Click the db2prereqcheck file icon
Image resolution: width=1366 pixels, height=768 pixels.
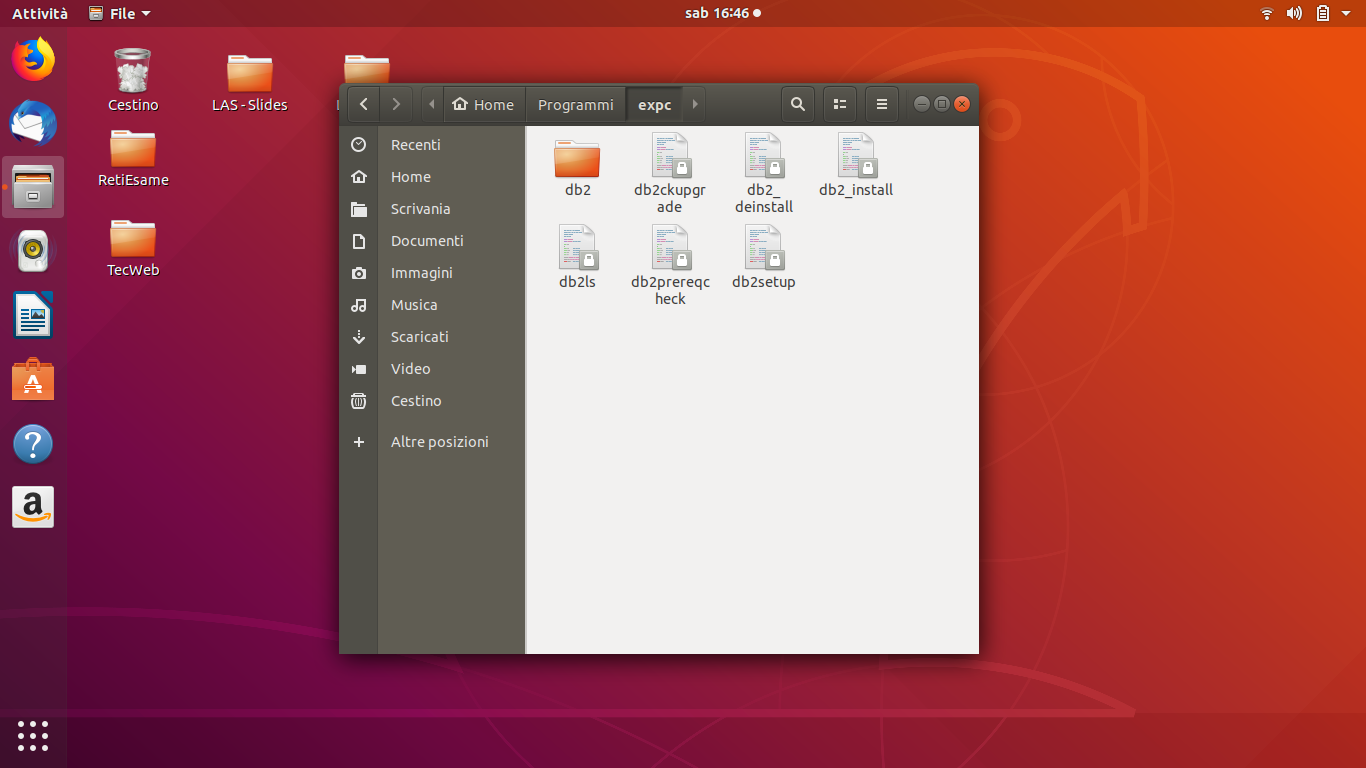(x=670, y=249)
